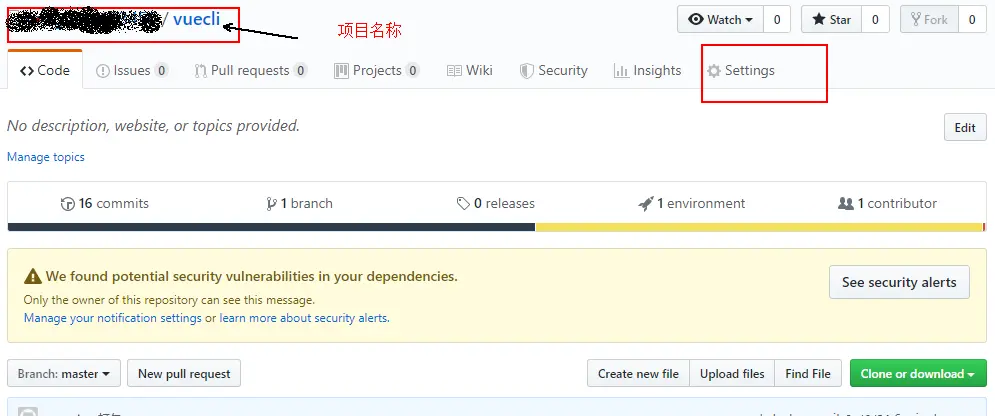This screenshot has width=995, height=416.
Task: Show the 1 contributor page
Action: [887, 204]
